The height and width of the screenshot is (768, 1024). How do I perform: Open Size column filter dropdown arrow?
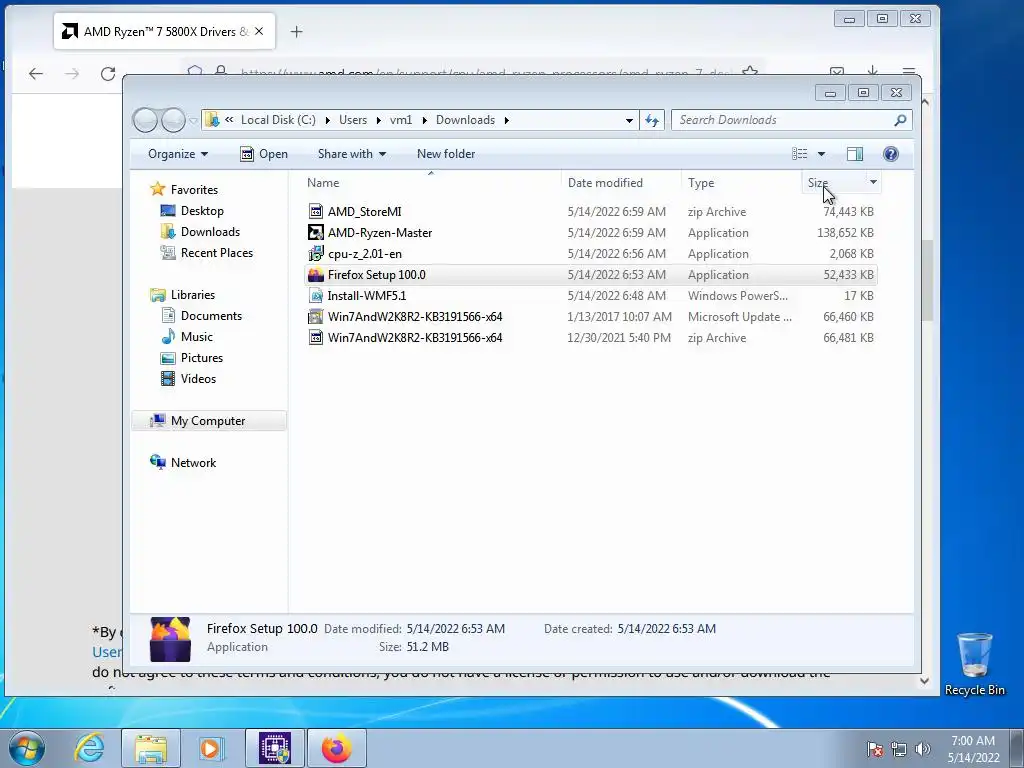(x=873, y=182)
